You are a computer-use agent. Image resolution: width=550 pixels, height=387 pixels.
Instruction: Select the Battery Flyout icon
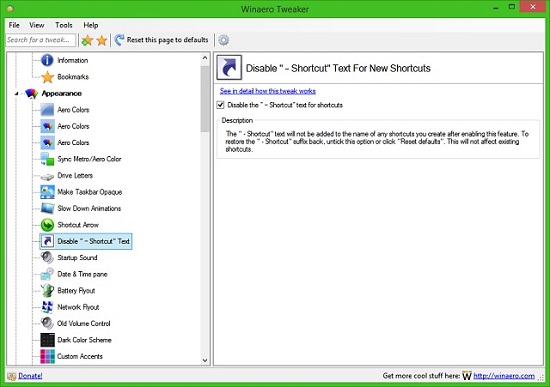[47, 291]
